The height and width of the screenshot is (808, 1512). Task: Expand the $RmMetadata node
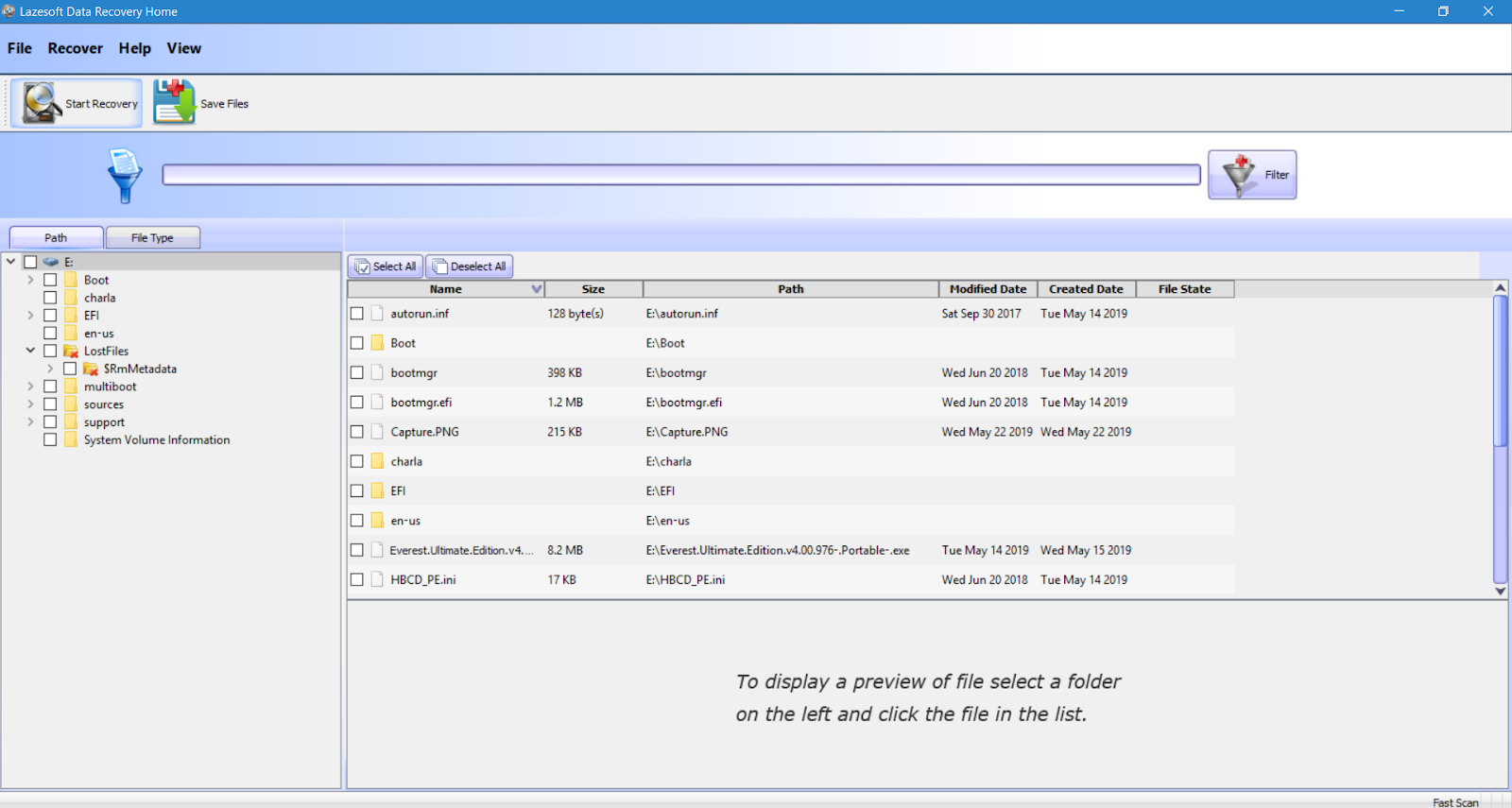tap(50, 369)
